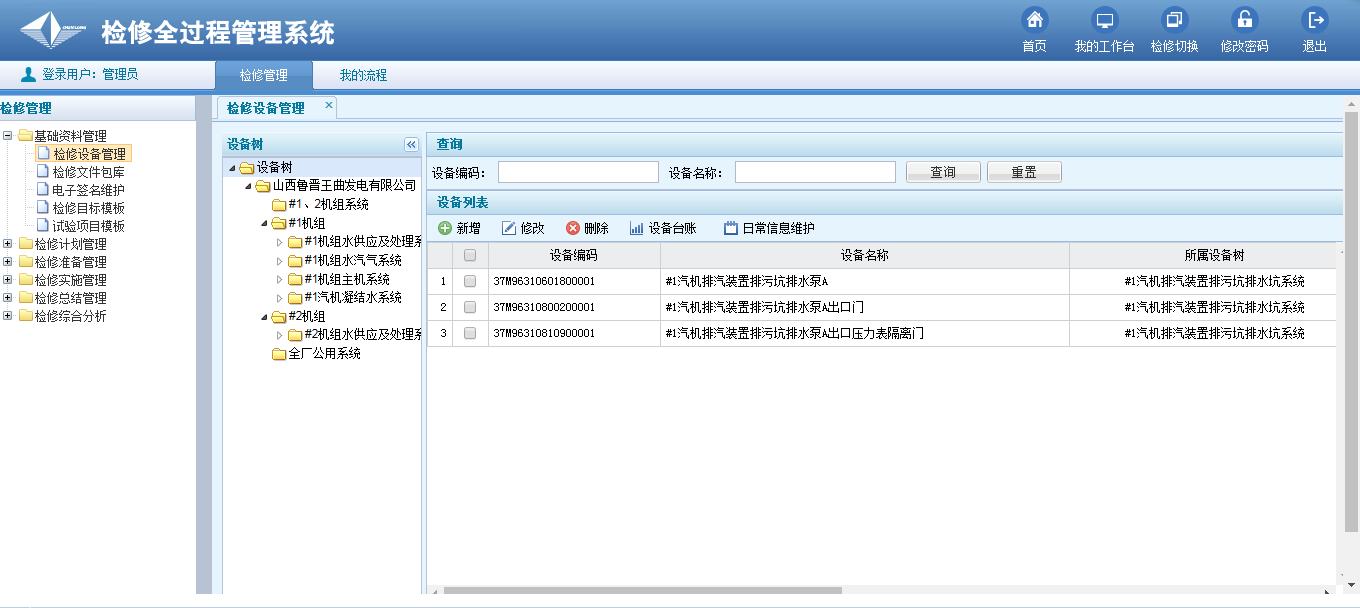
Task: Collapse the #1机组 folder in device tree
Action: 265,223
